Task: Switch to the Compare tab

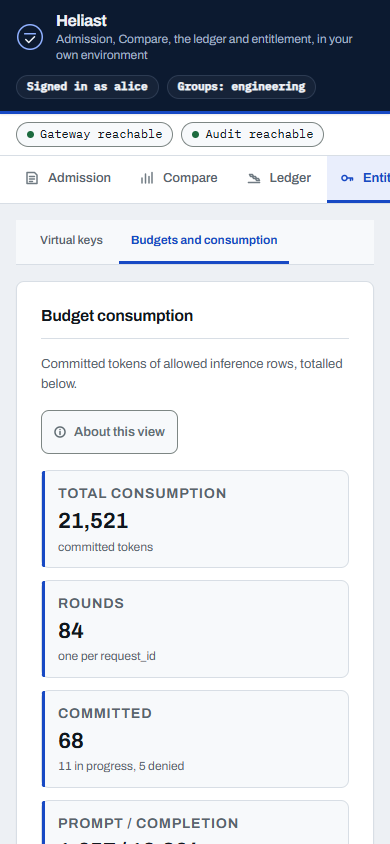Action: [179, 179]
